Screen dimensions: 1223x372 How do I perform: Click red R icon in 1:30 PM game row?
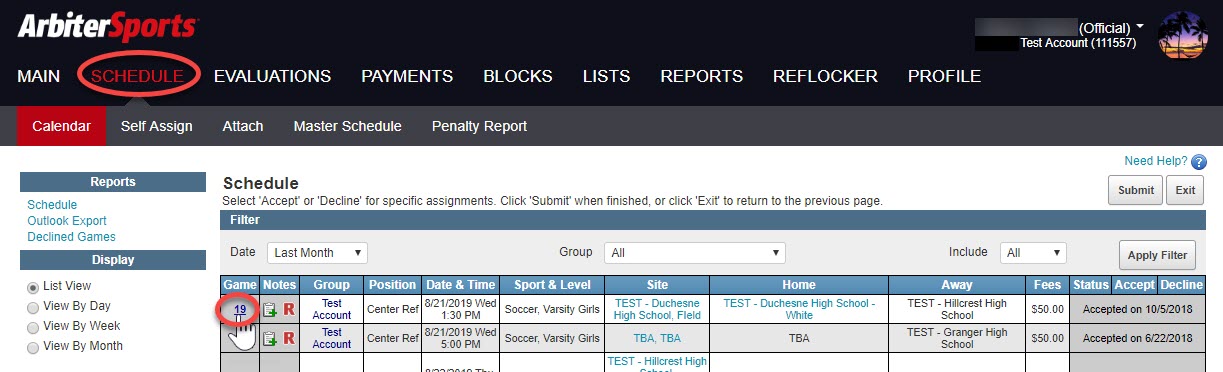point(289,310)
